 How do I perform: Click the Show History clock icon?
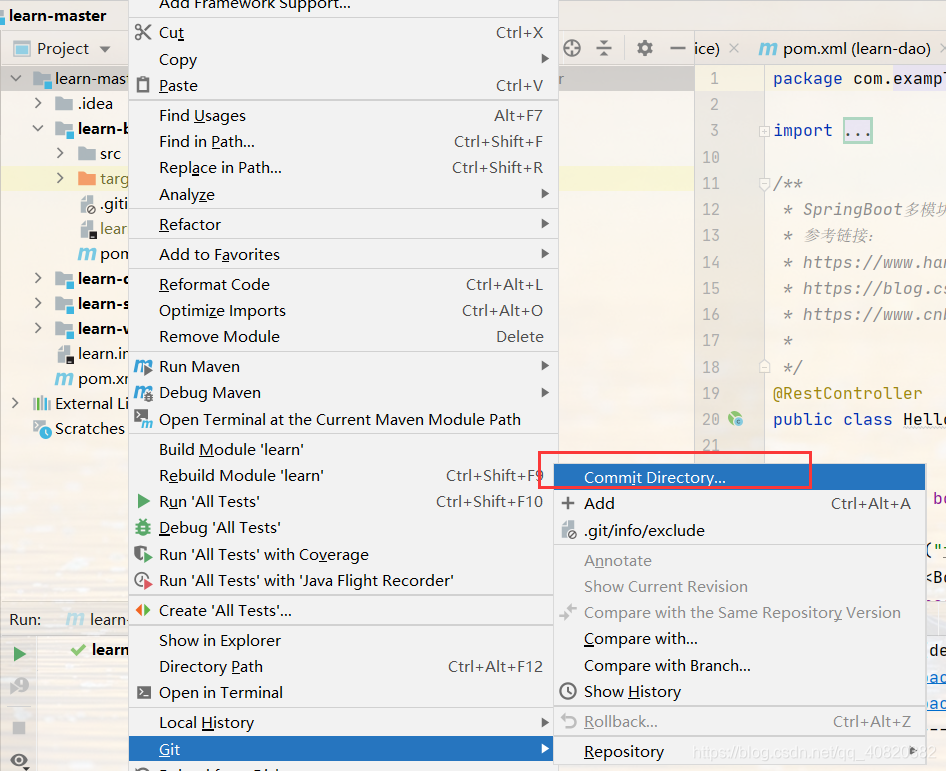pyautogui.click(x=568, y=691)
